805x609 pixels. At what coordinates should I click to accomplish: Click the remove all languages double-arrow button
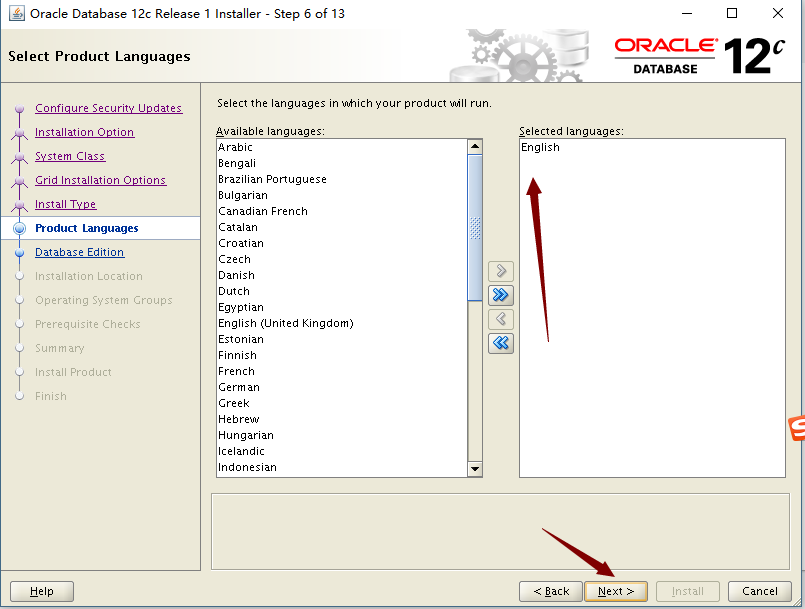pos(501,342)
